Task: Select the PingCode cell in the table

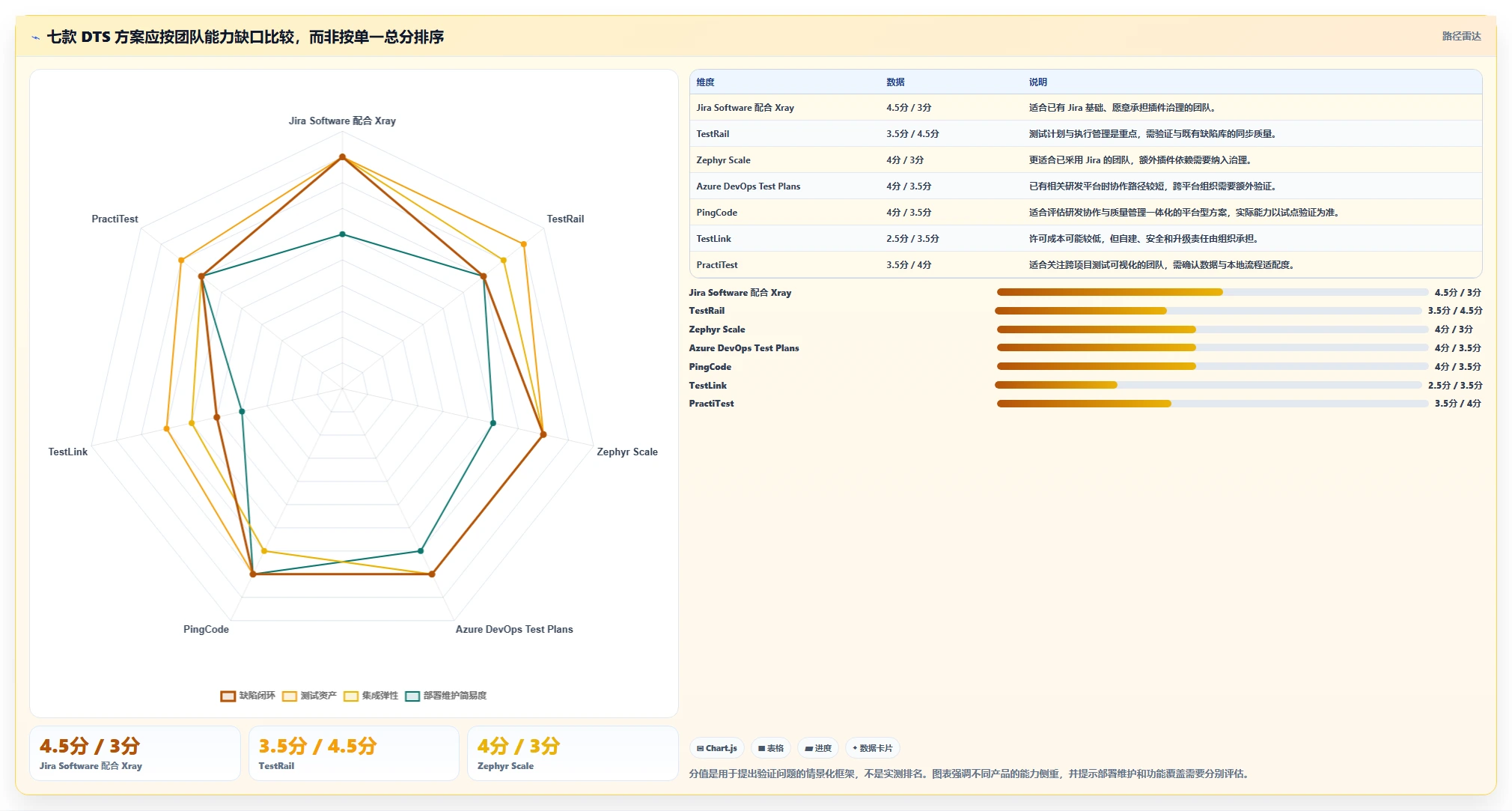Action: (x=784, y=213)
